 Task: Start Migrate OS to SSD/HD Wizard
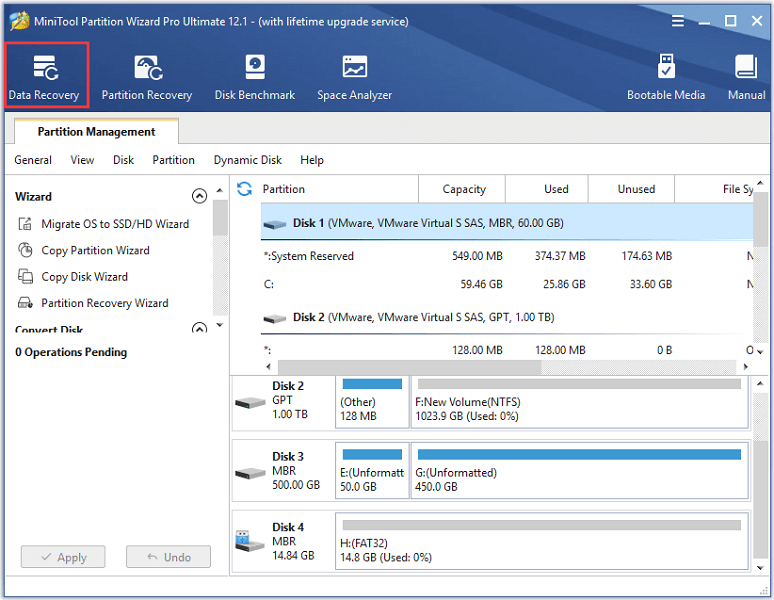coord(115,224)
